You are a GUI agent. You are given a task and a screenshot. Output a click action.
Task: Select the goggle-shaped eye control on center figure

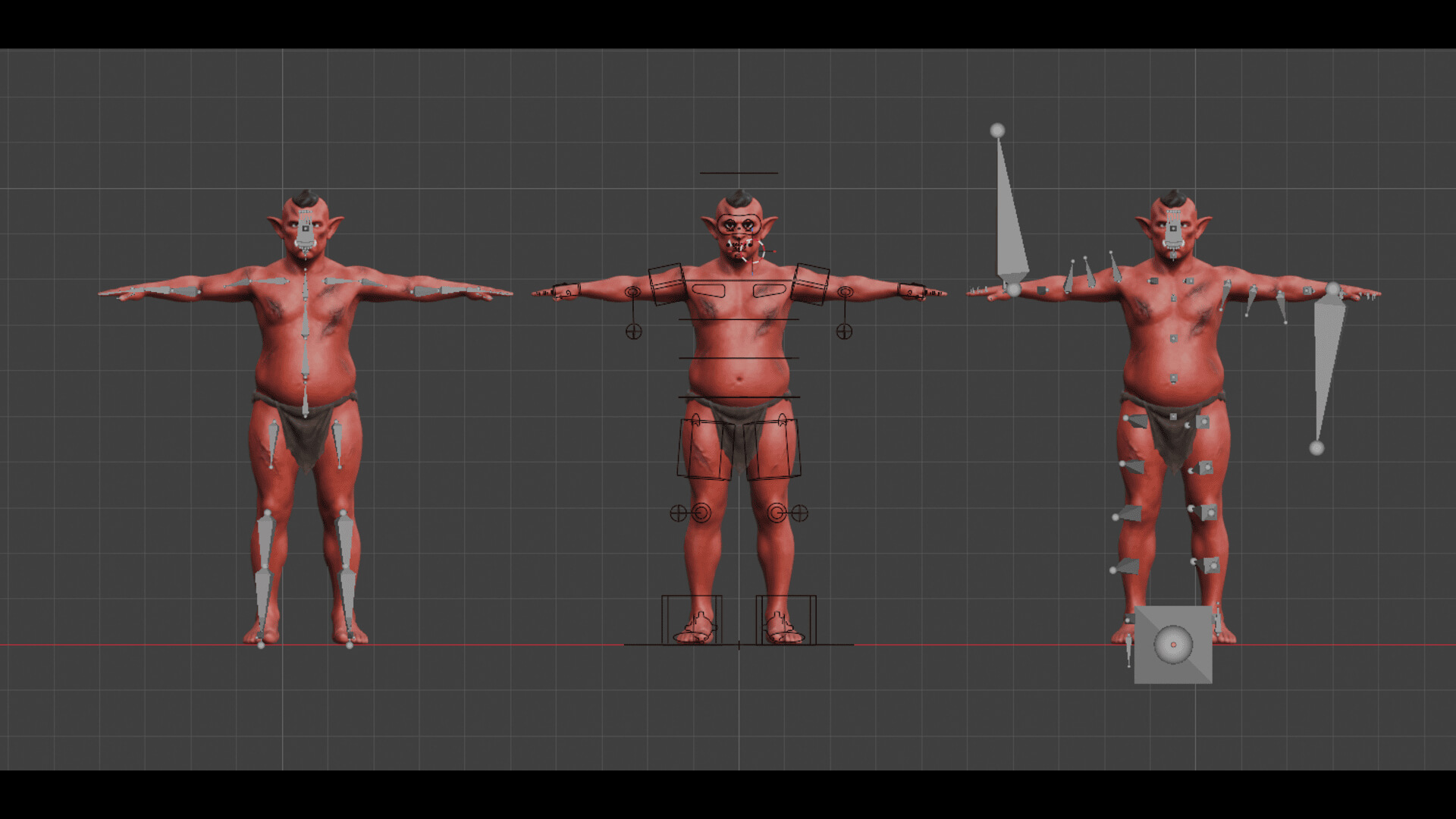click(x=739, y=225)
